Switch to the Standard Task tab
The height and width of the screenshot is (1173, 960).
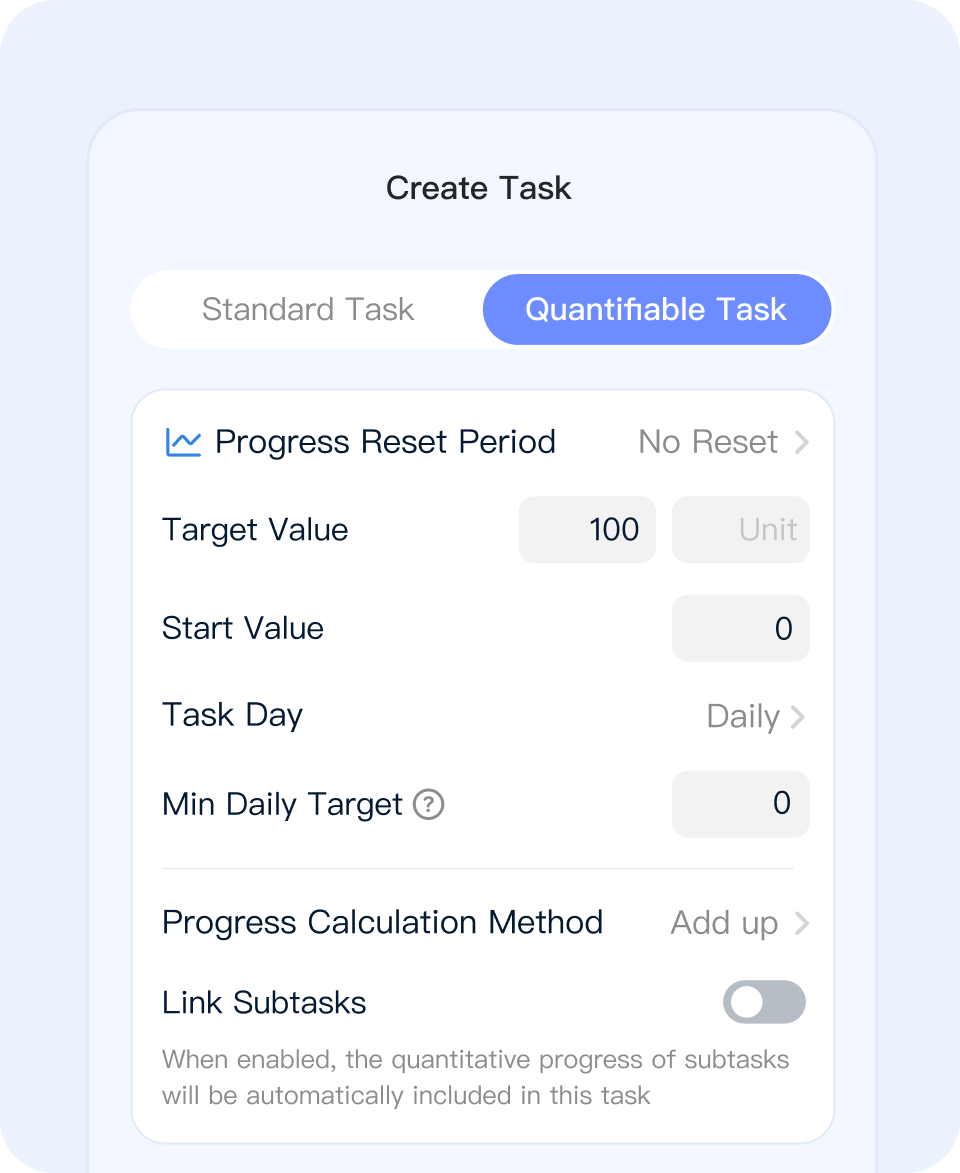pyautogui.click(x=308, y=310)
